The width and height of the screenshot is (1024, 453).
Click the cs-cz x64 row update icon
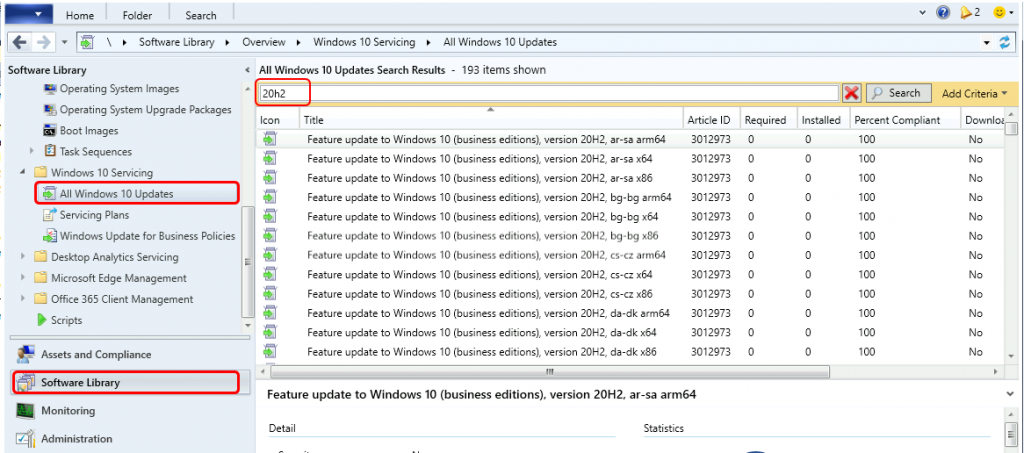[x=270, y=274]
